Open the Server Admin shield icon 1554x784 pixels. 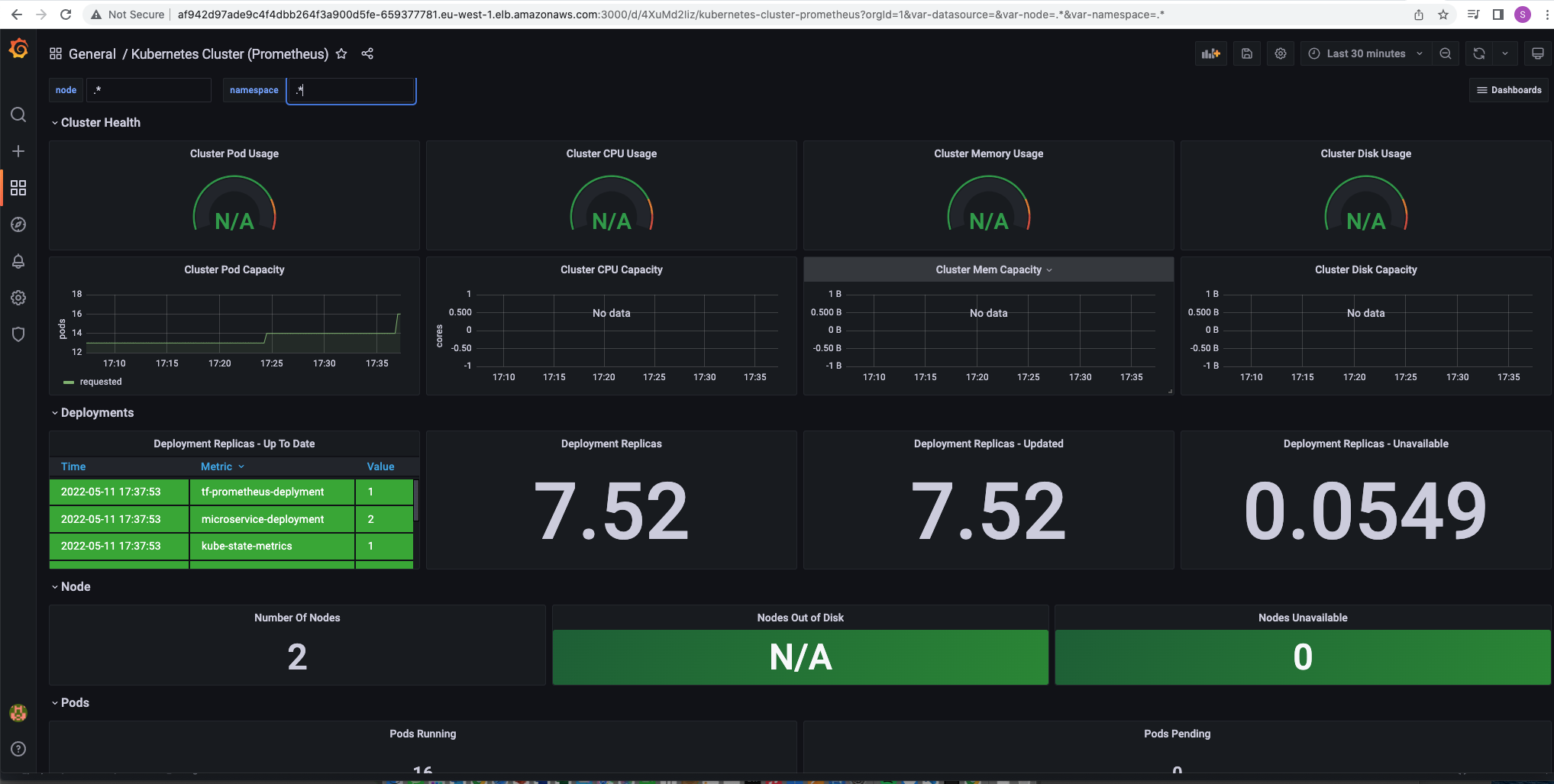coord(18,334)
